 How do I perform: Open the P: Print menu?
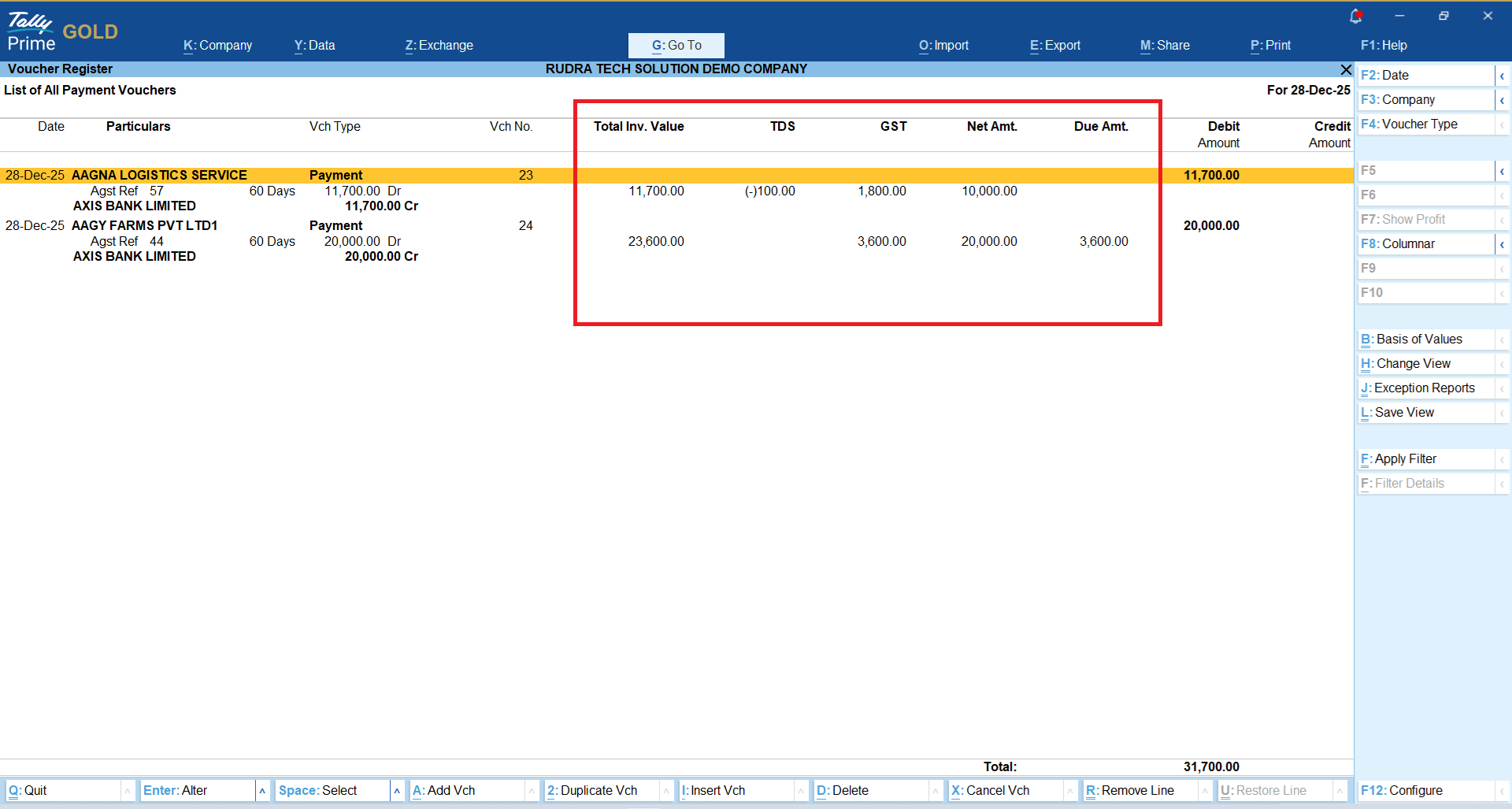click(1270, 46)
